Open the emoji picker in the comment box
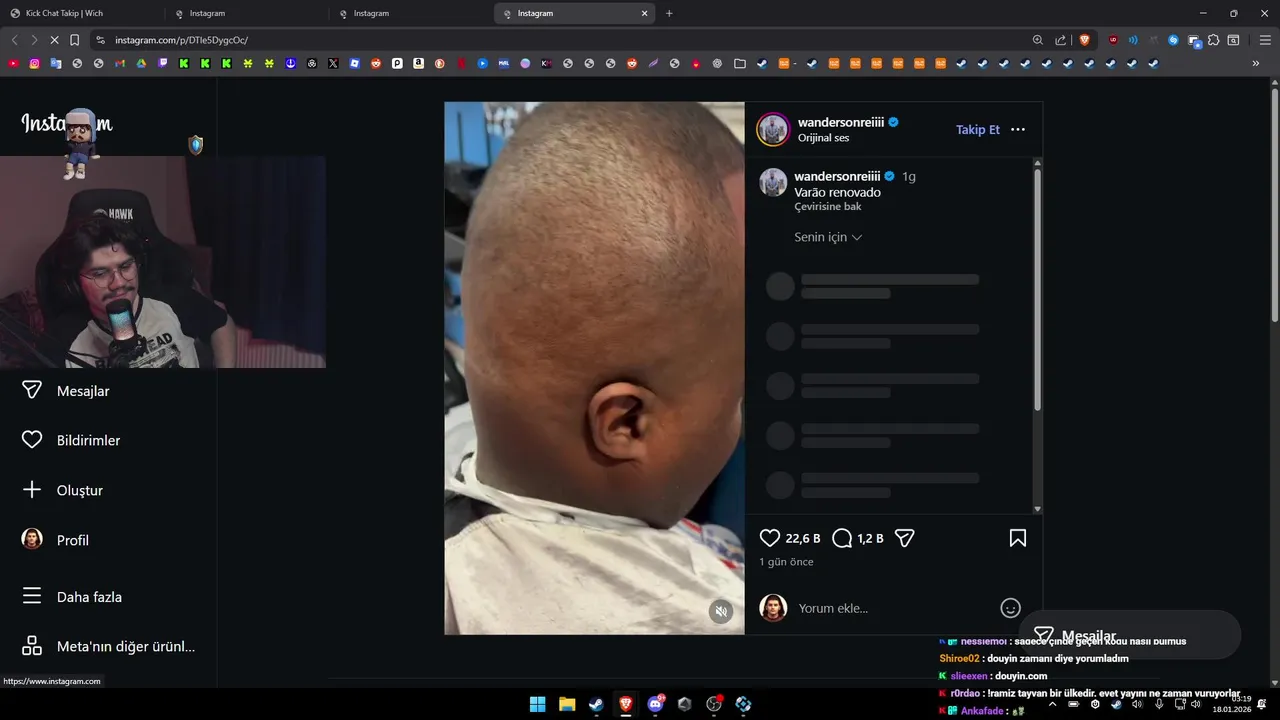 (1011, 608)
